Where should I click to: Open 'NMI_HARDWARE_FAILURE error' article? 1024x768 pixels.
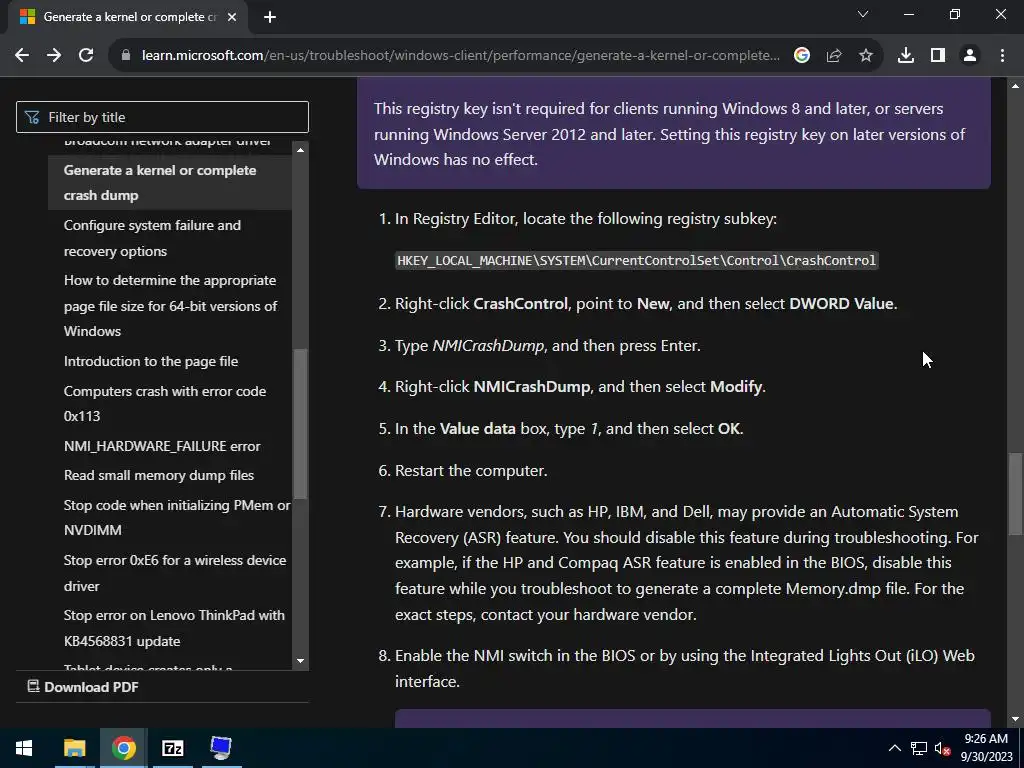[x=162, y=446]
